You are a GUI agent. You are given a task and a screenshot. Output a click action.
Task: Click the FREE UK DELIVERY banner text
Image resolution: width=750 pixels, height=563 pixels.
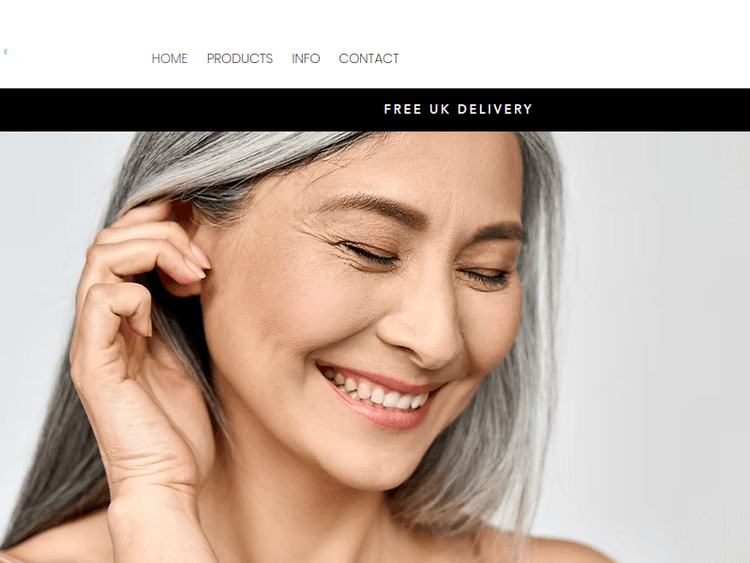pyautogui.click(x=458, y=109)
